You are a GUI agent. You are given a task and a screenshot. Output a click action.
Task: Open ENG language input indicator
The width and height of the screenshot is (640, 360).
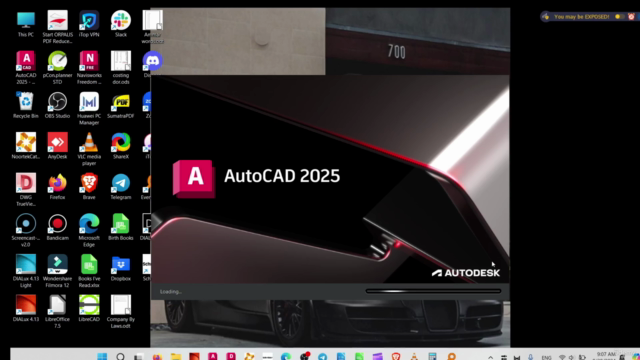pyautogui.click(x=547, y=358)
